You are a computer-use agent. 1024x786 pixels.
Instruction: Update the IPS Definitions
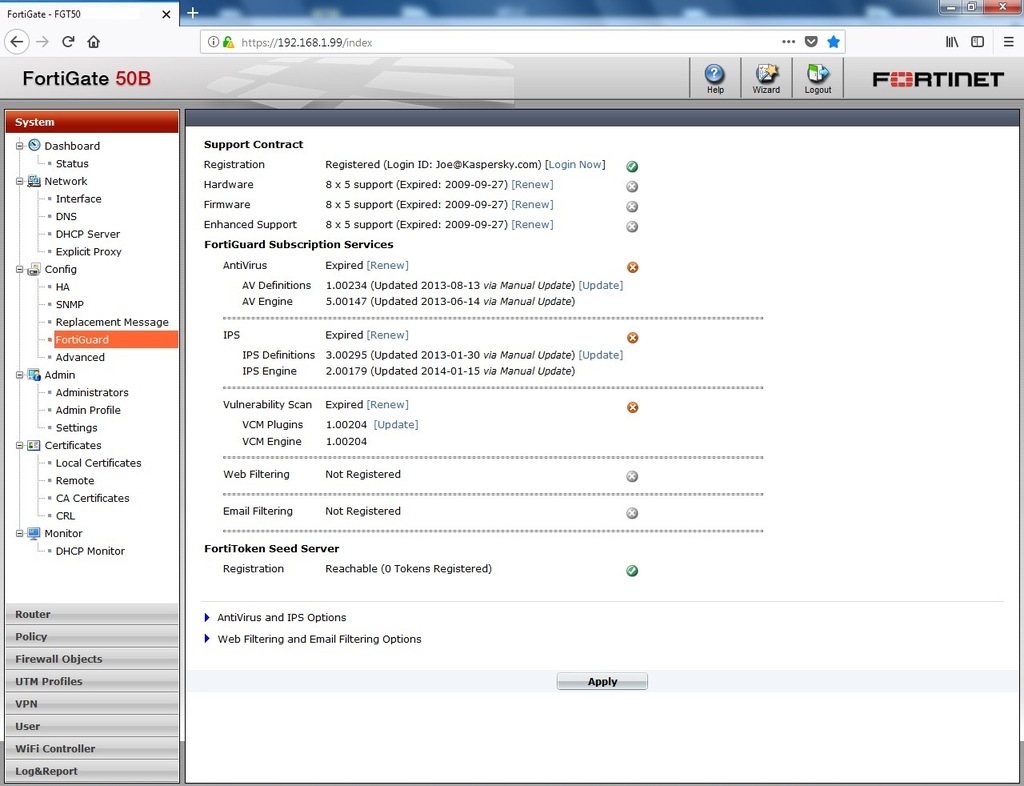pos(601,355)
